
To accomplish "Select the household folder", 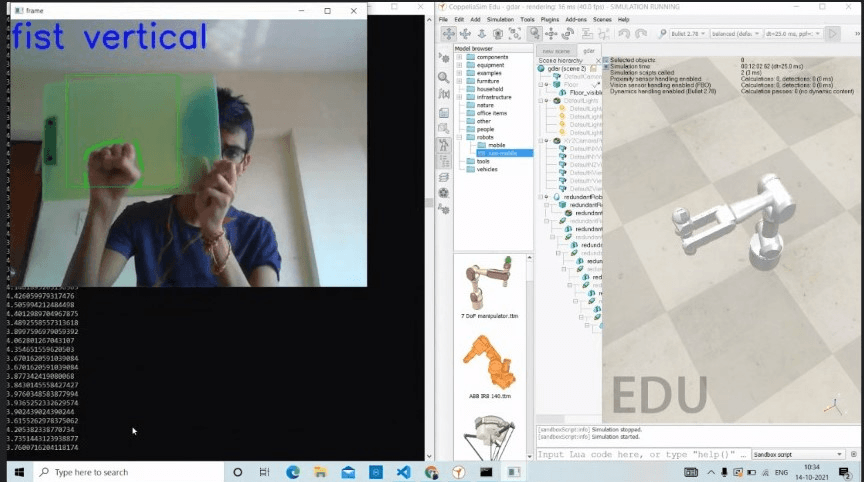I will pos(484,89).
